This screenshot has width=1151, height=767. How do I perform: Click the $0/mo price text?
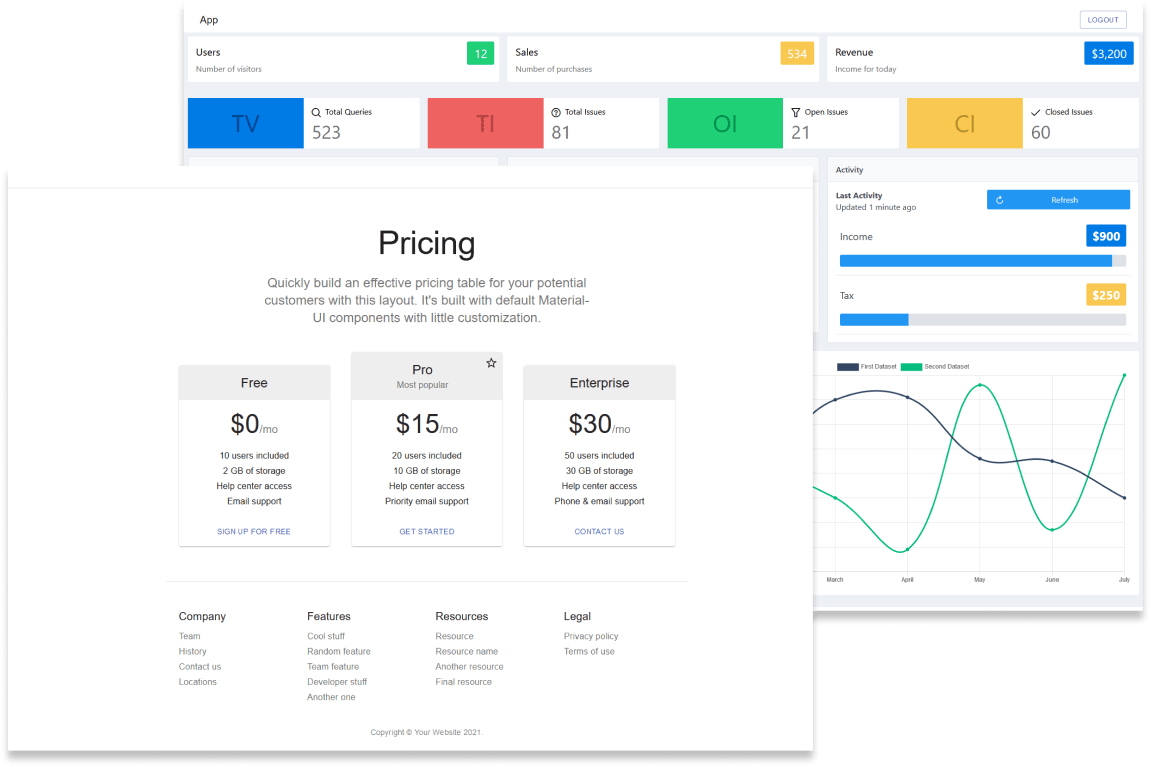(x=254, y=424)
